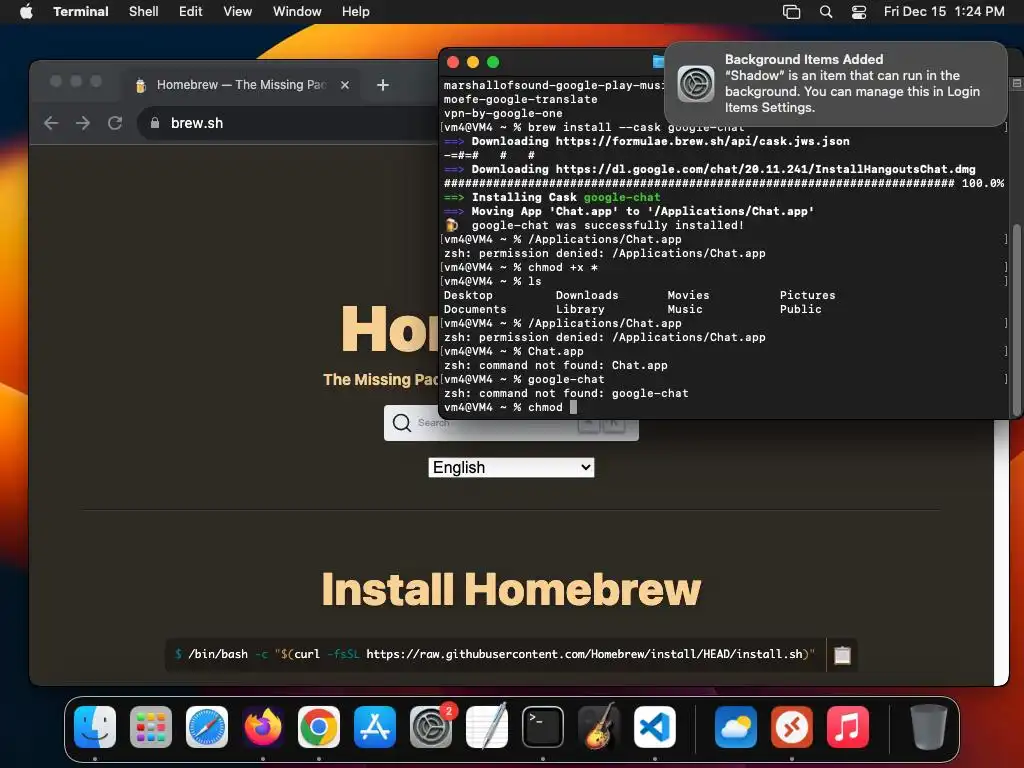Launch Firefox from the Dock
The width and height of the screenshot is (1024, 768).
click(x=263, y=727)
